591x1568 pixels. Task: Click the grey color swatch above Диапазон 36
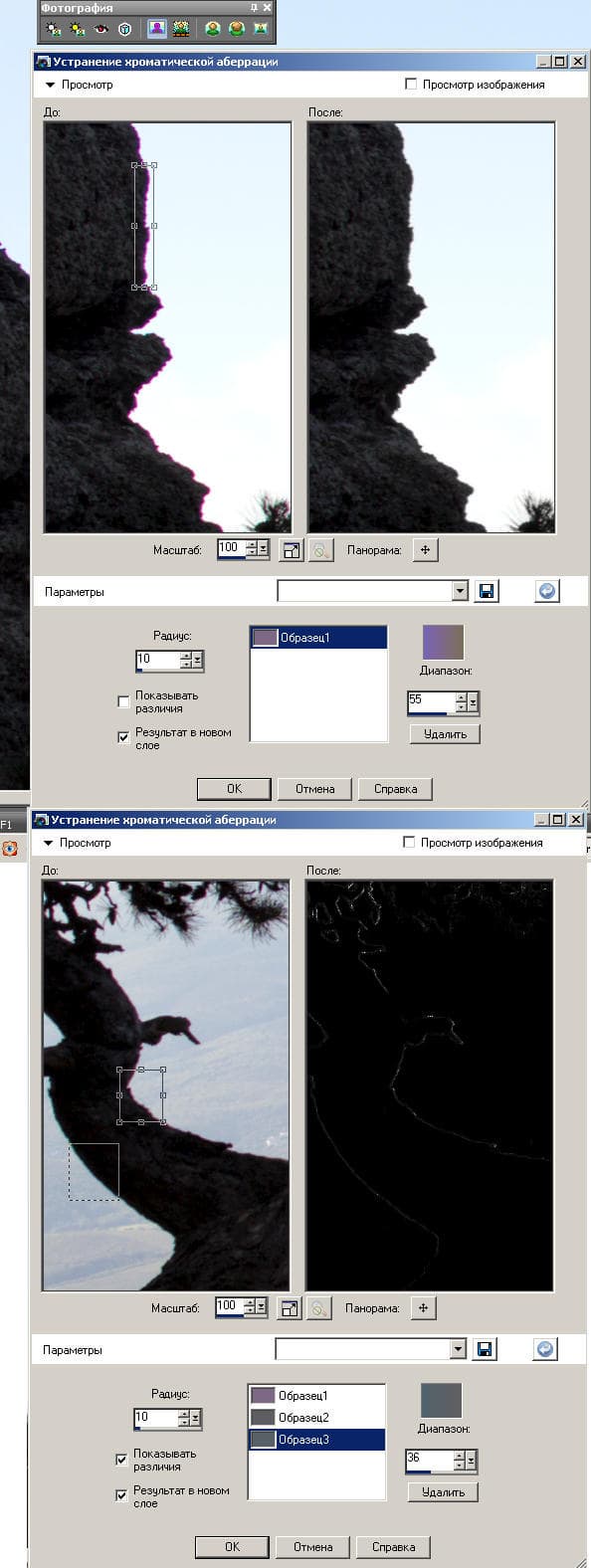click(x=441, y=1400)
